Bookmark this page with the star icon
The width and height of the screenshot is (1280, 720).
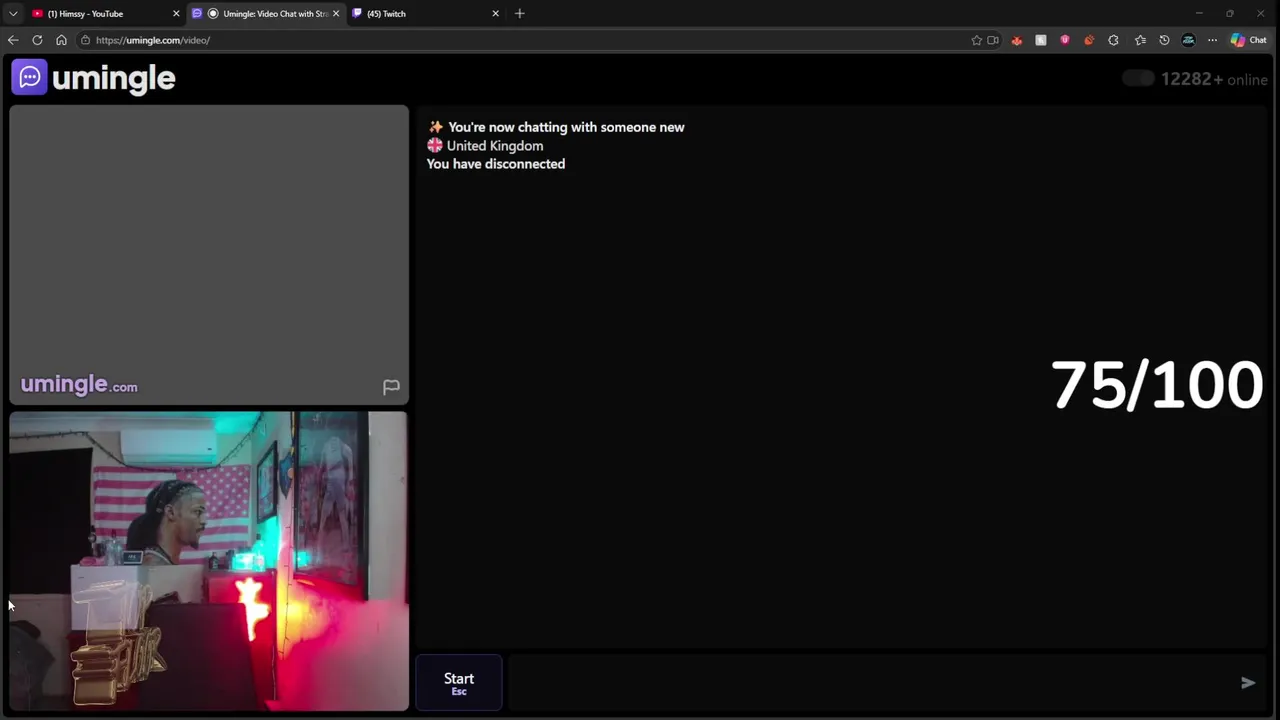[976, 40]
